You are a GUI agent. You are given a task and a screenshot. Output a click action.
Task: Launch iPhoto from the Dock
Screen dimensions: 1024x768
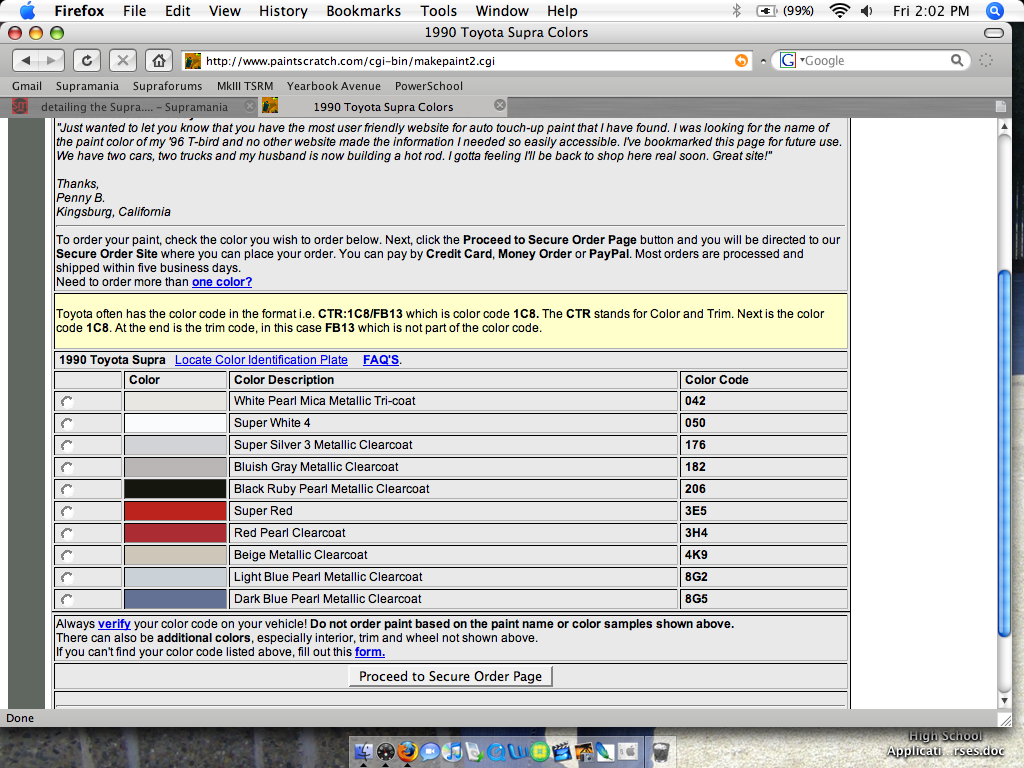click(584, 752)
